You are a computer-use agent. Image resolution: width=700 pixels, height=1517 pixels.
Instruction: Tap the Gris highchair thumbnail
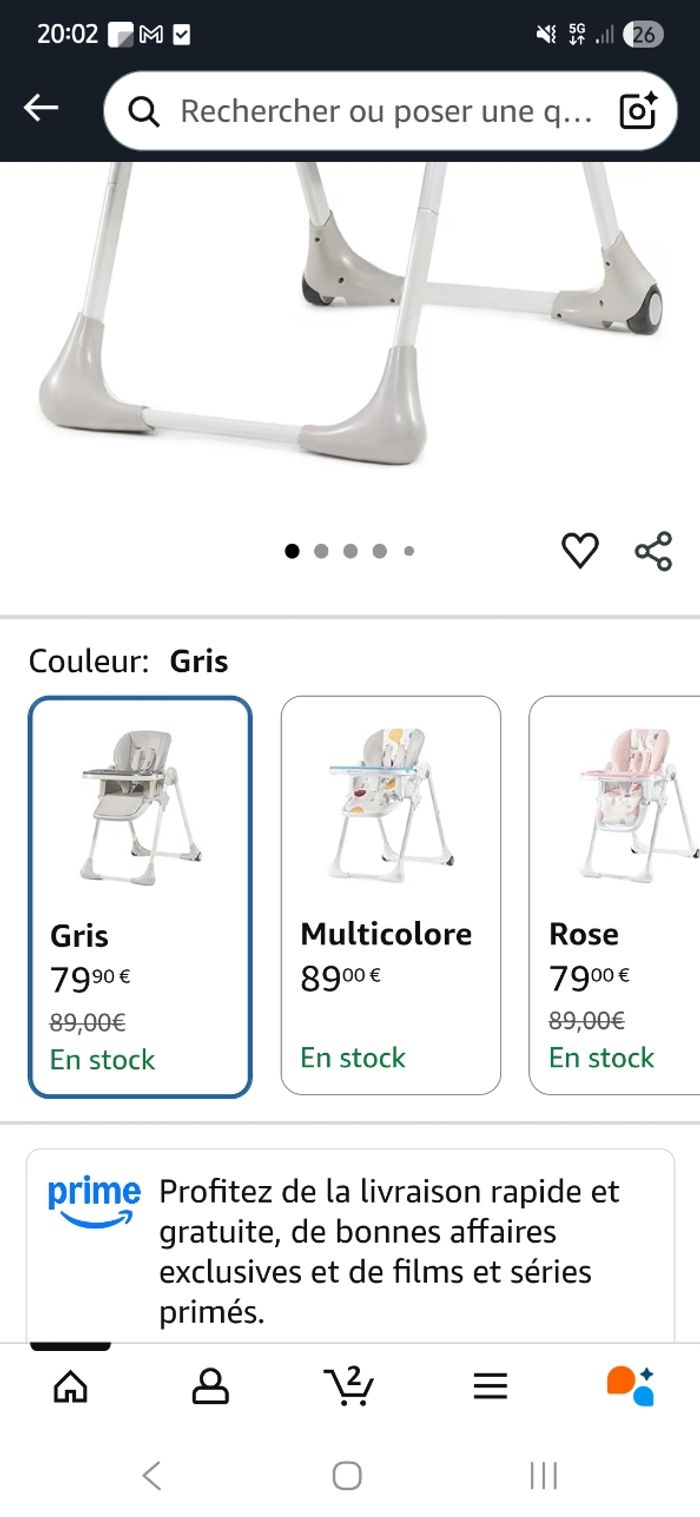pyautogui.click(x=140, y=800)
